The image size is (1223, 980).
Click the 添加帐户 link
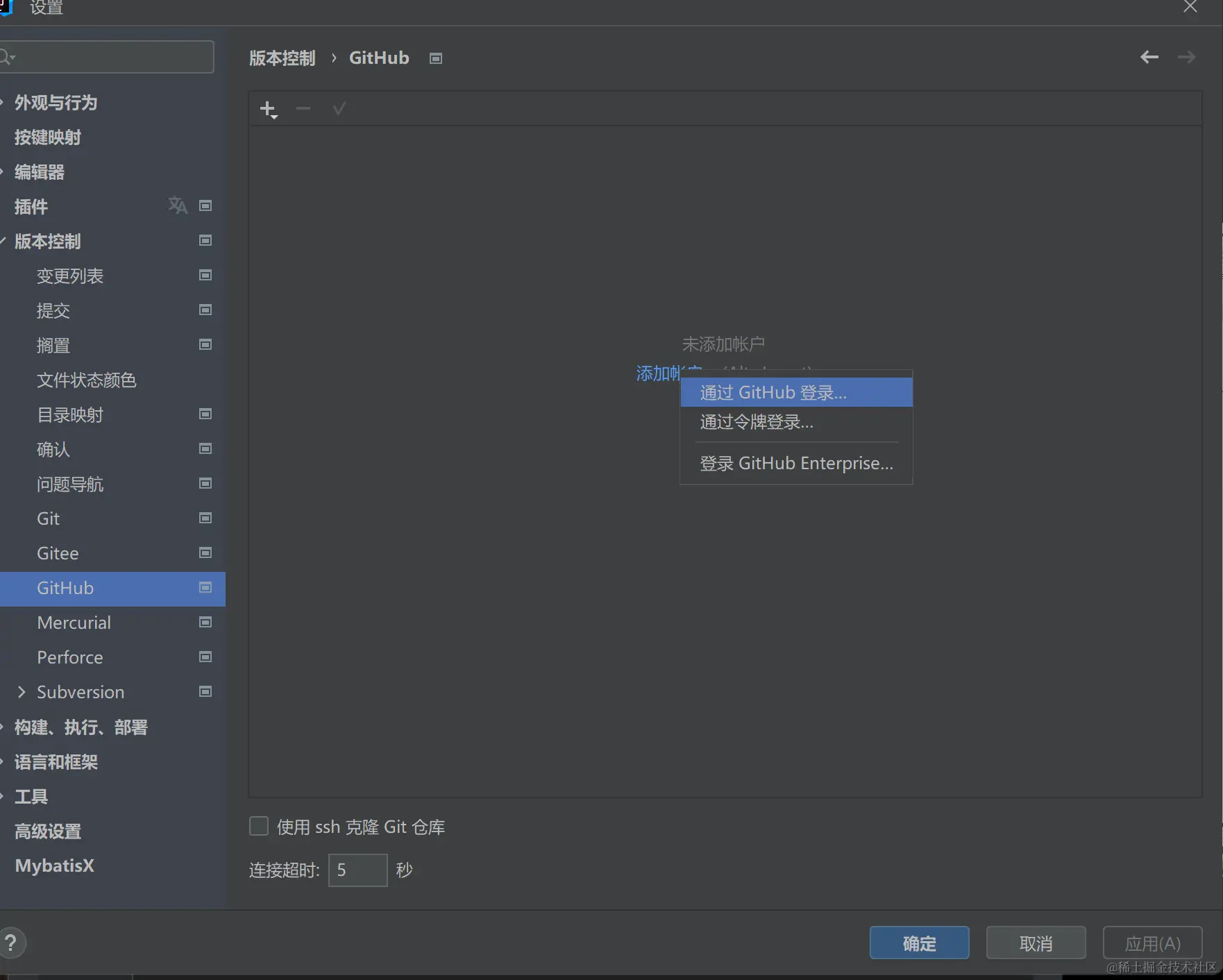(658, 373)
